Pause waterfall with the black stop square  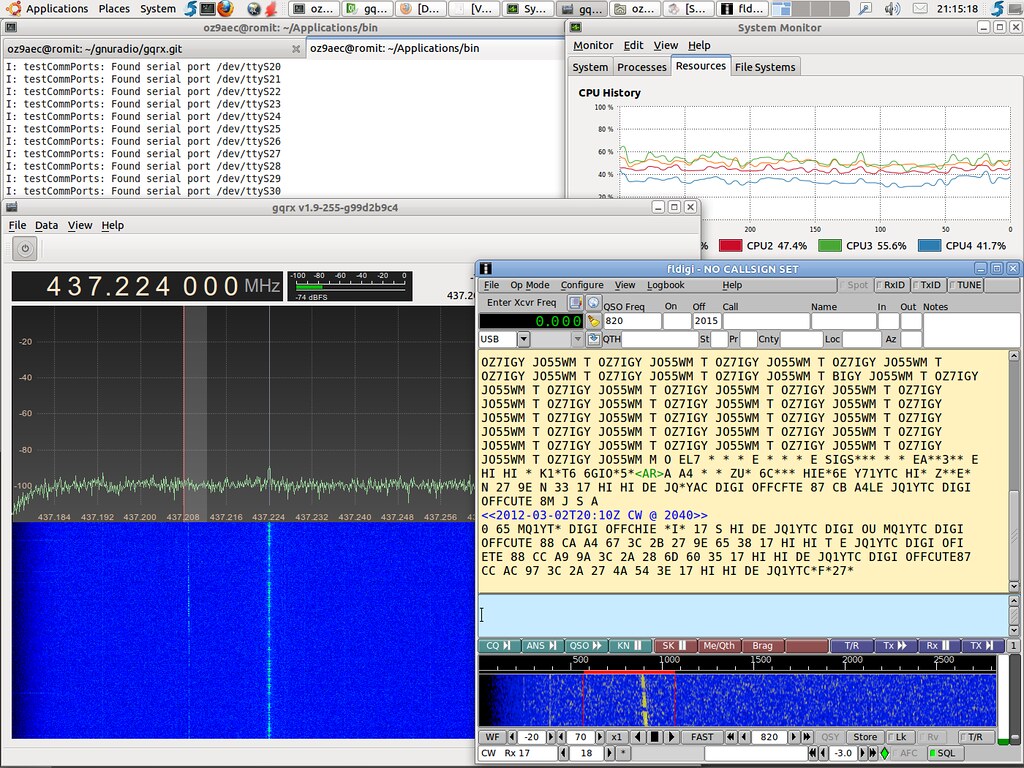point(654,738)
